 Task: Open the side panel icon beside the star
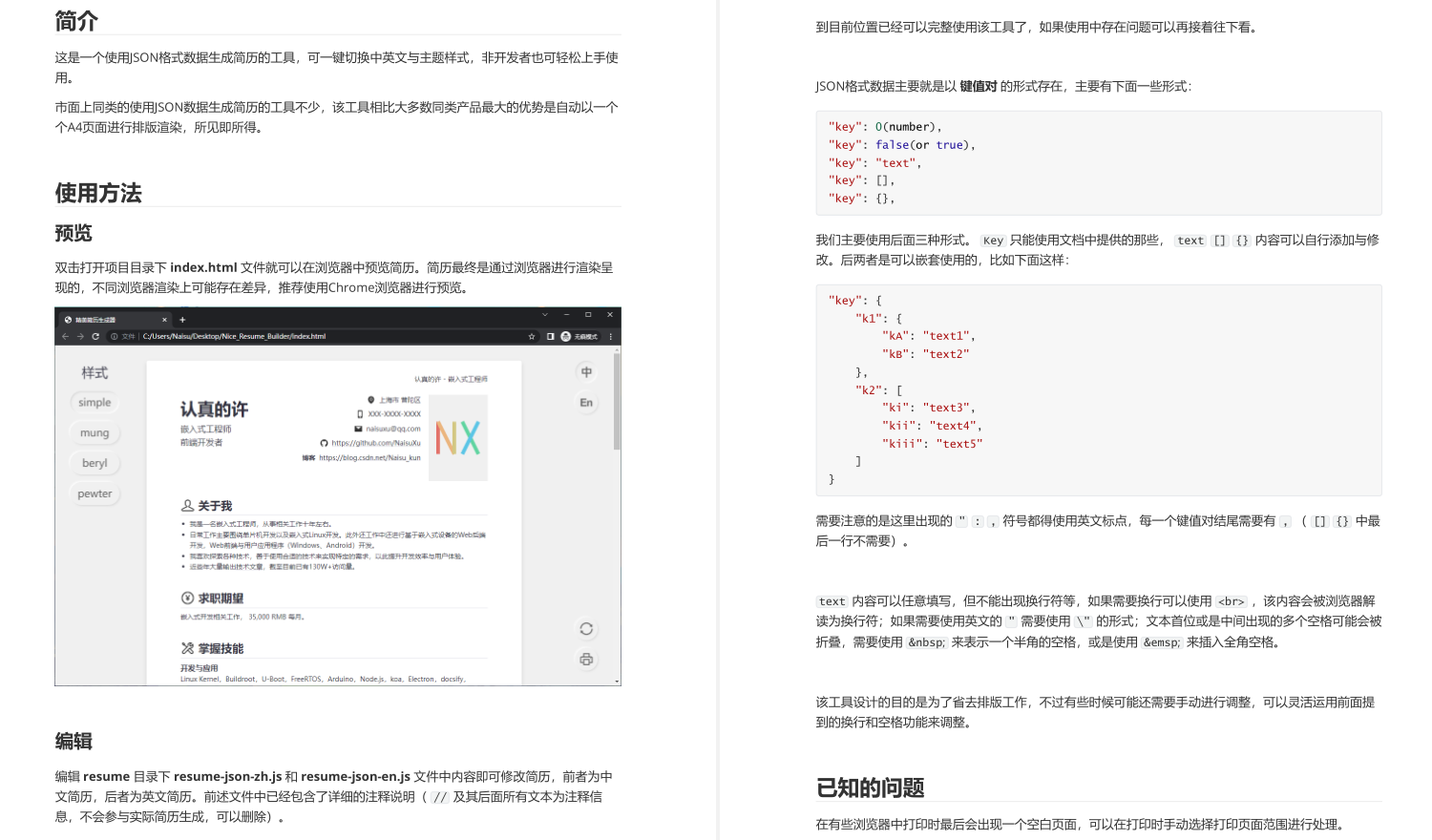(550, 336)
